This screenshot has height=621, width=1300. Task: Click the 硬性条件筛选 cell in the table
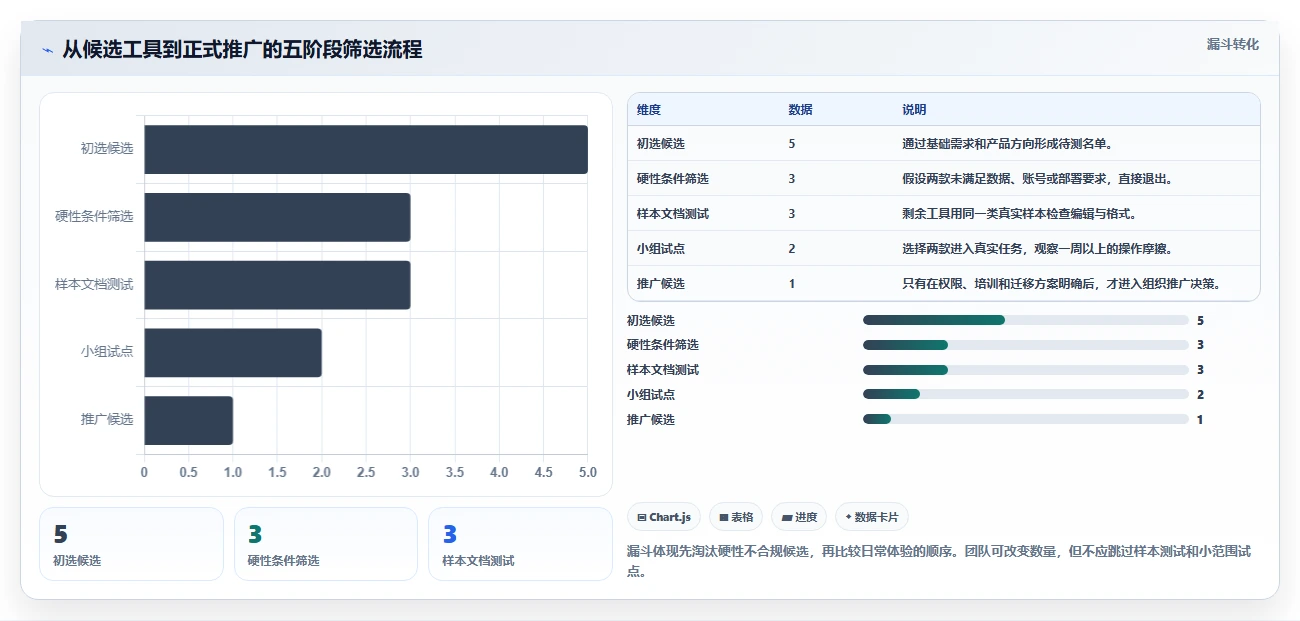pos(673,179)
